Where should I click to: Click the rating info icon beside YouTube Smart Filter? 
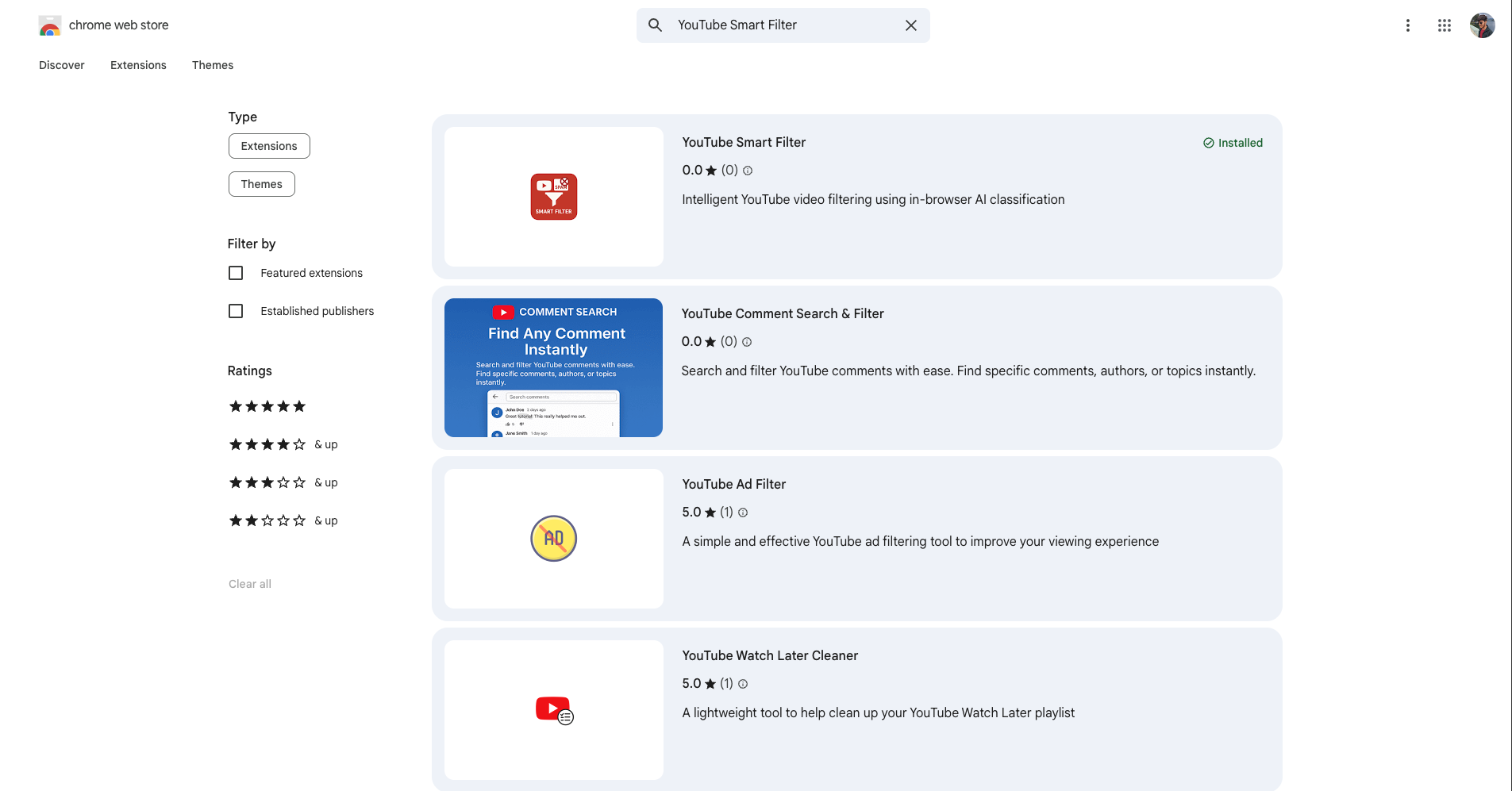748,170
